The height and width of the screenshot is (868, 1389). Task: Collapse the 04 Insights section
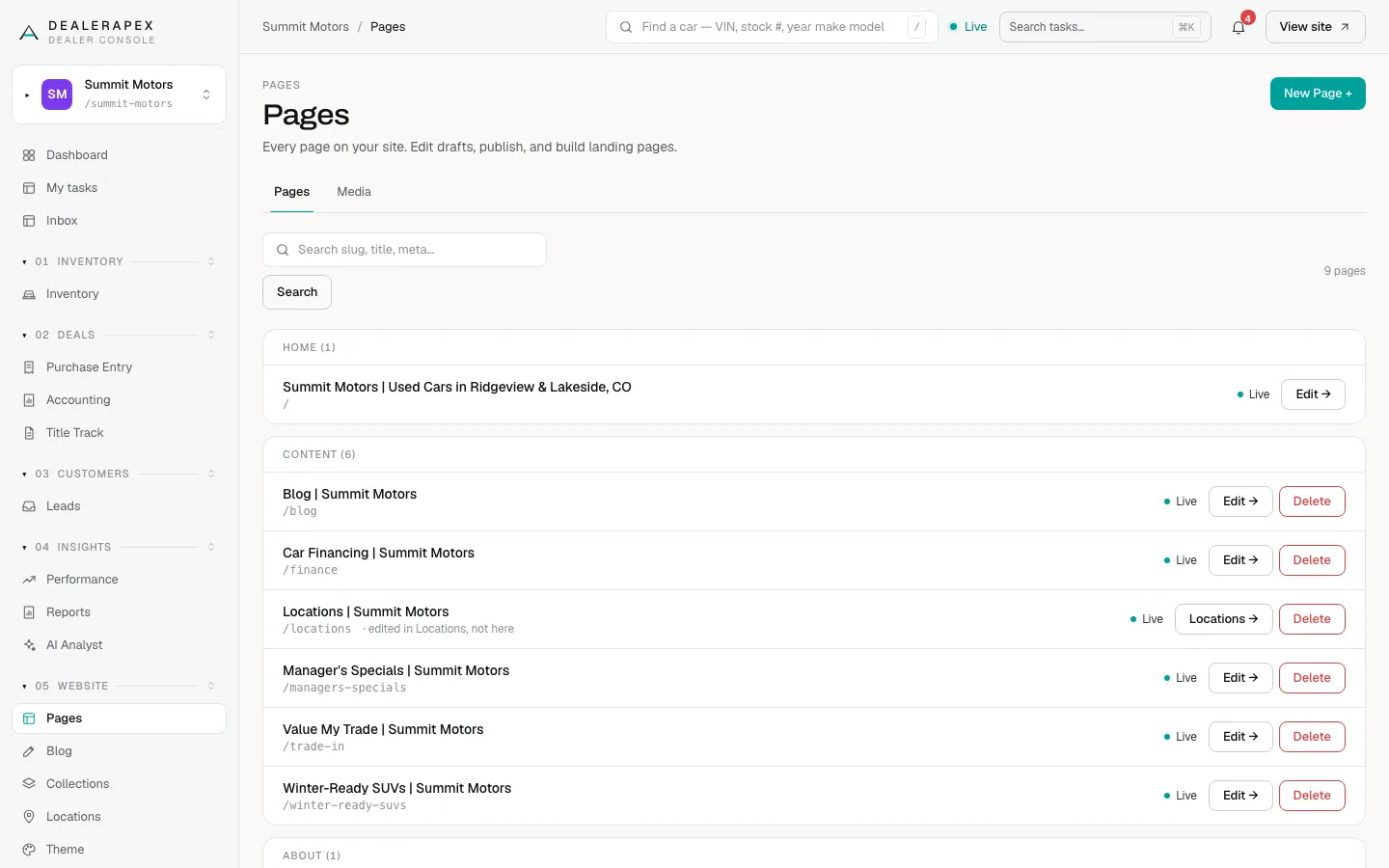119,547
